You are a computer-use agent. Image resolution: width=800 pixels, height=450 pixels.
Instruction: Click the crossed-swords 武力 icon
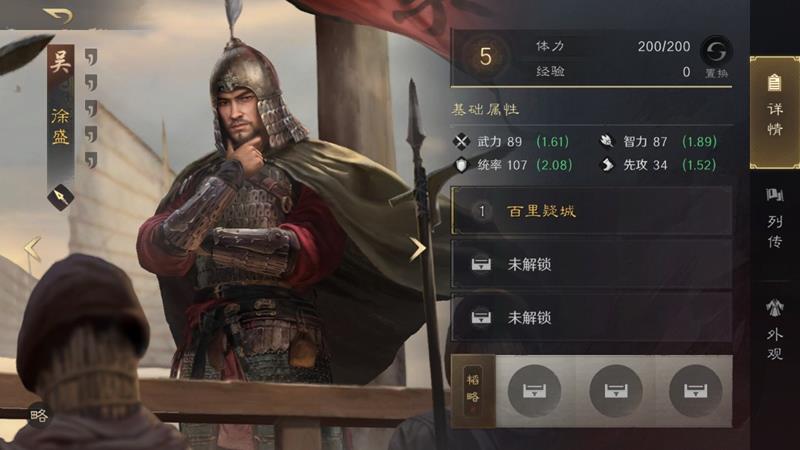coord(461,141)
